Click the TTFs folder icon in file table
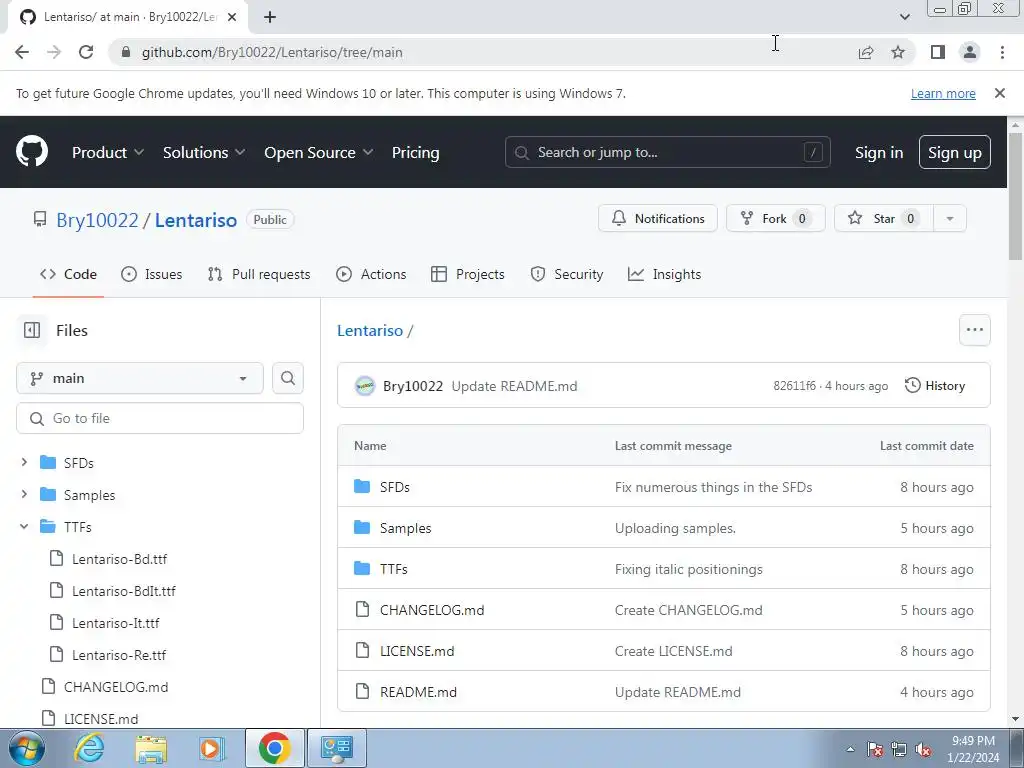The width and height of the screenshot is (1024, 768). 362,569
